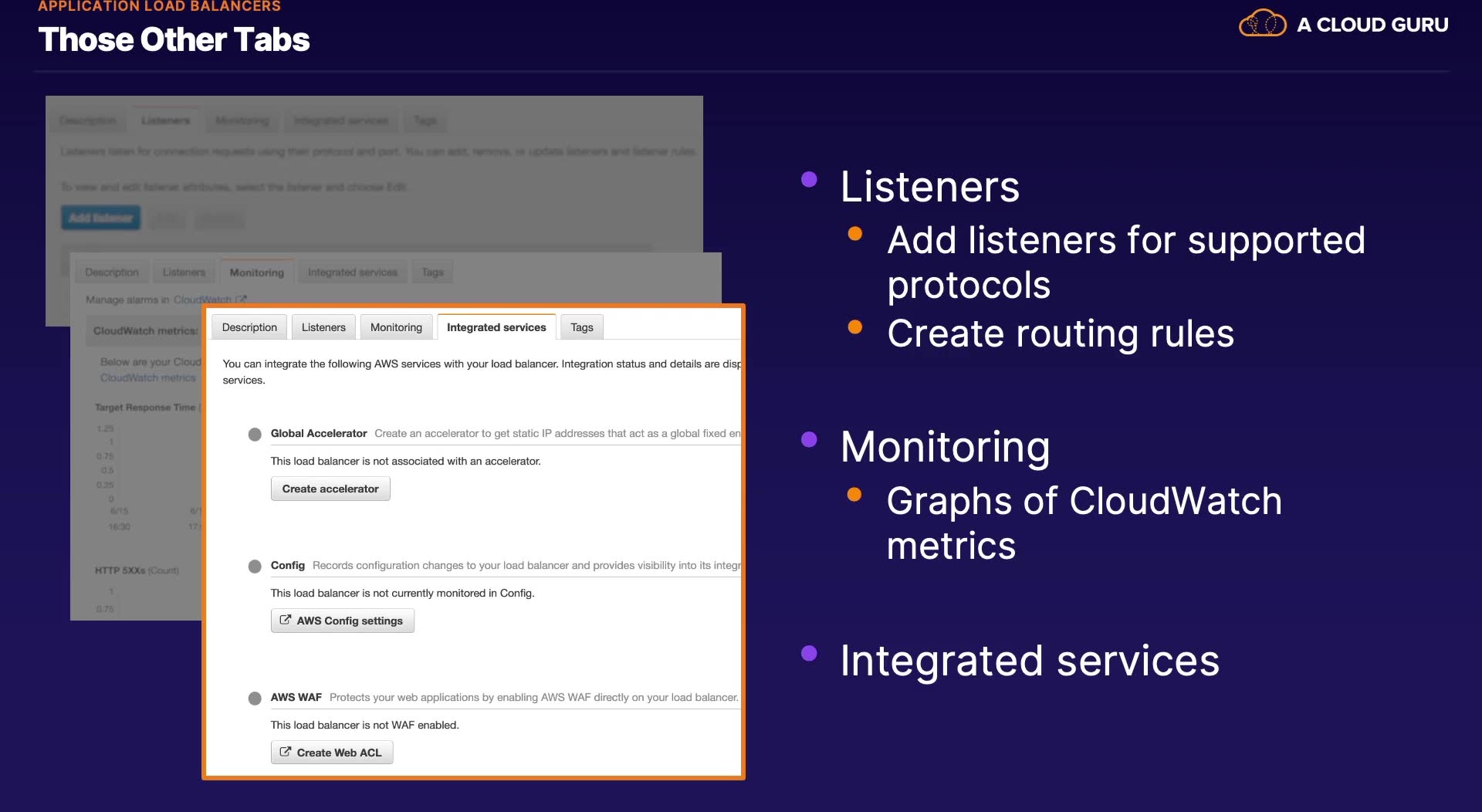Click the Create Web ACL button
This screenshot has width=1482, height=812.
coord(332,753)
